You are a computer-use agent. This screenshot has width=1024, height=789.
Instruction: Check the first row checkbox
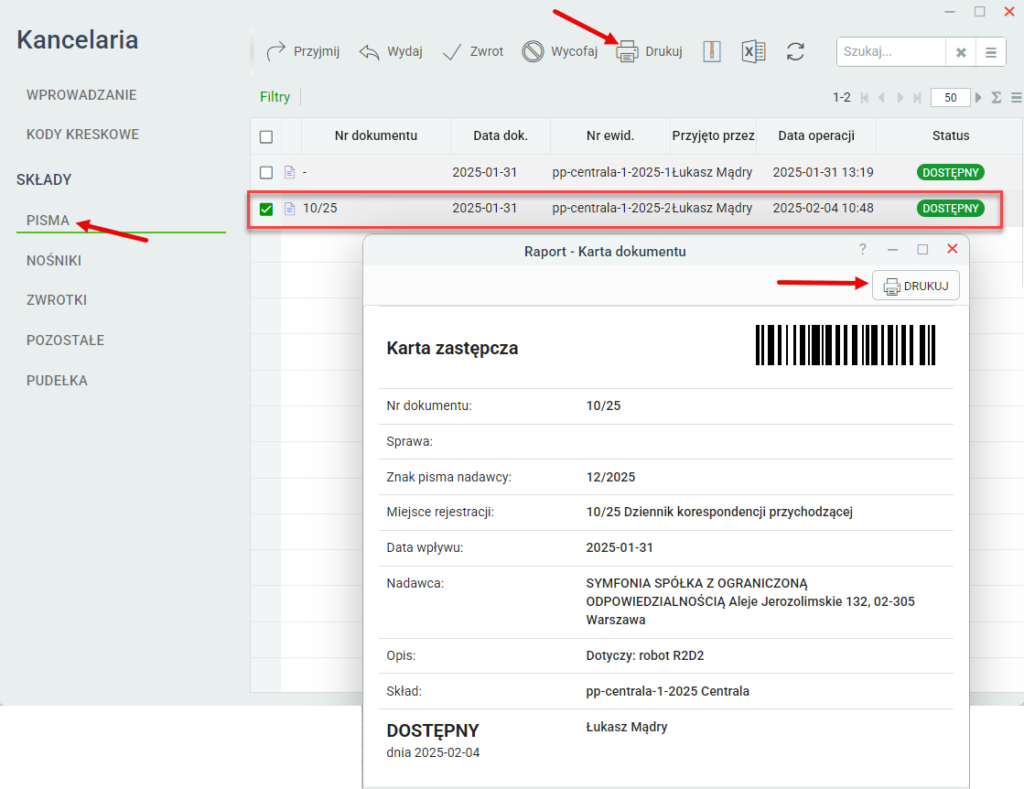(266, 172)
